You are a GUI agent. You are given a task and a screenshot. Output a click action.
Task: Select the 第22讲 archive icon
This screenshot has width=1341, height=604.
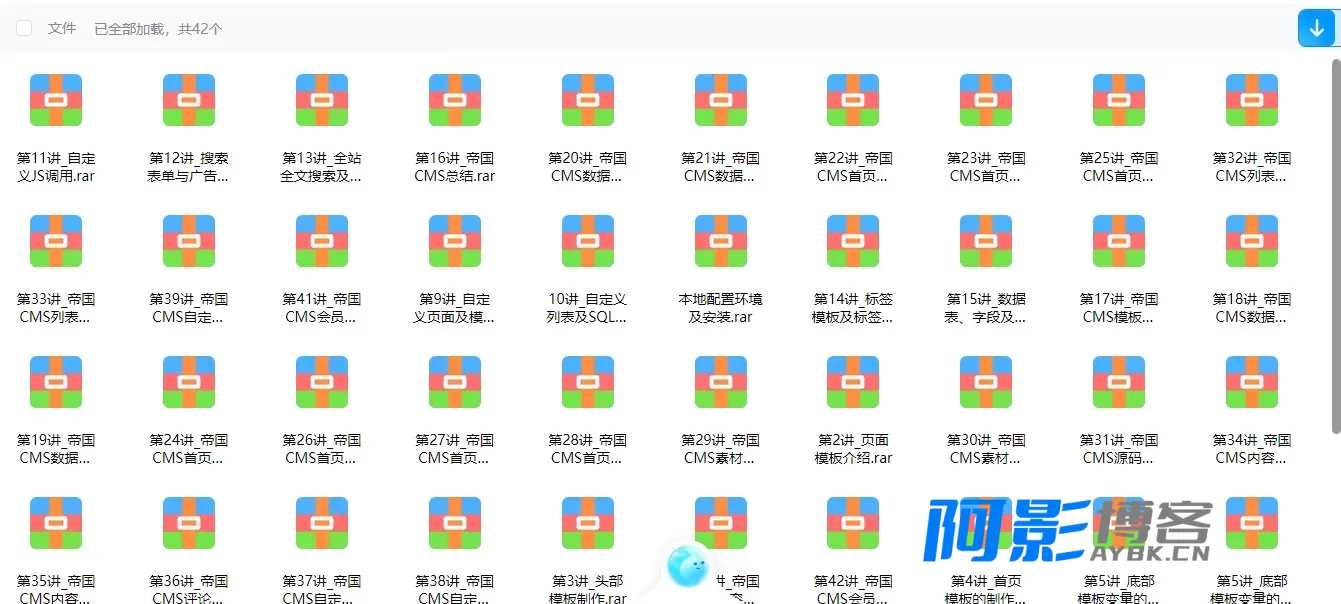pos(853,100)
